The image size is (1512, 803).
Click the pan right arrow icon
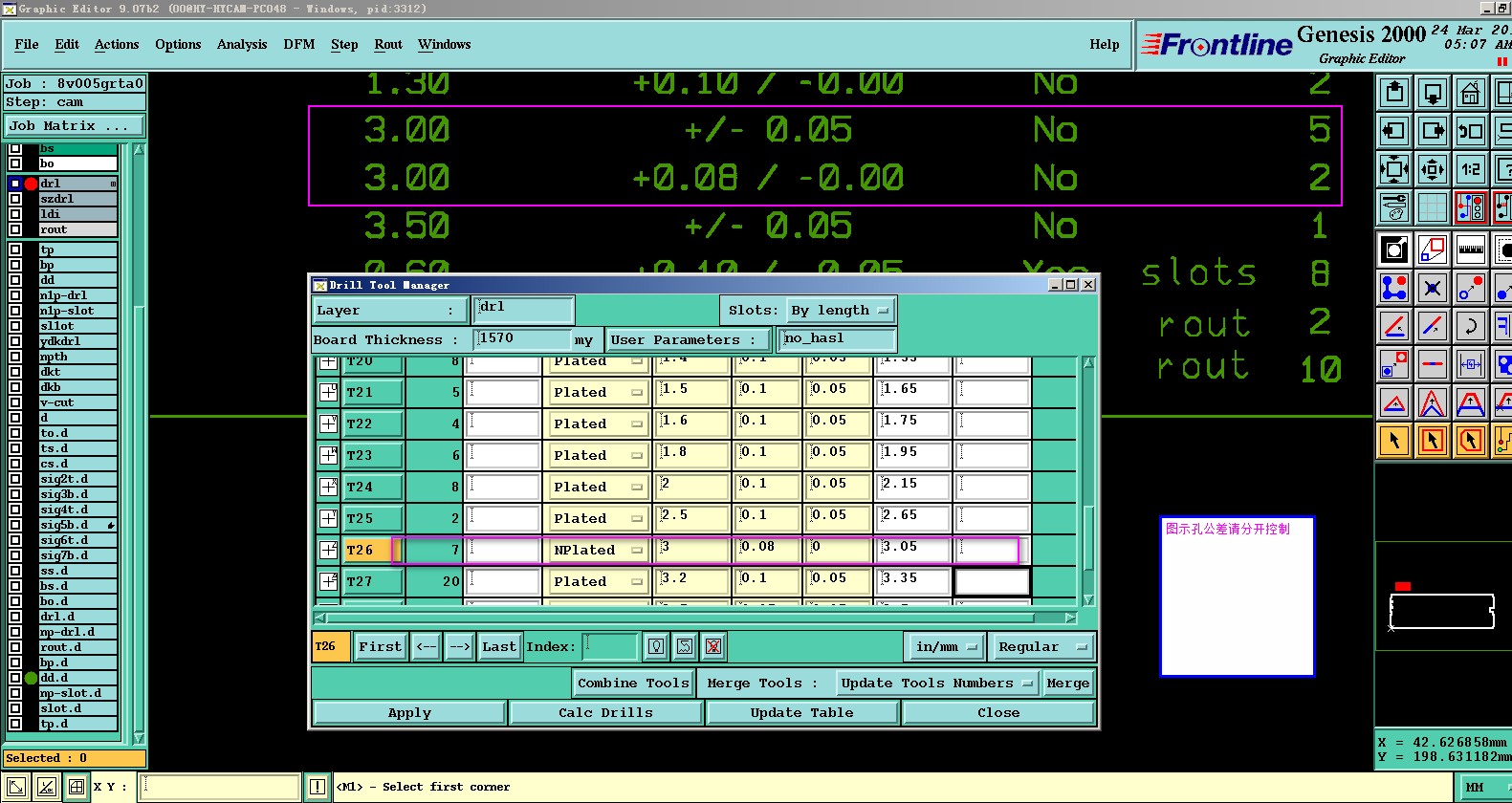pos(1433,131)
